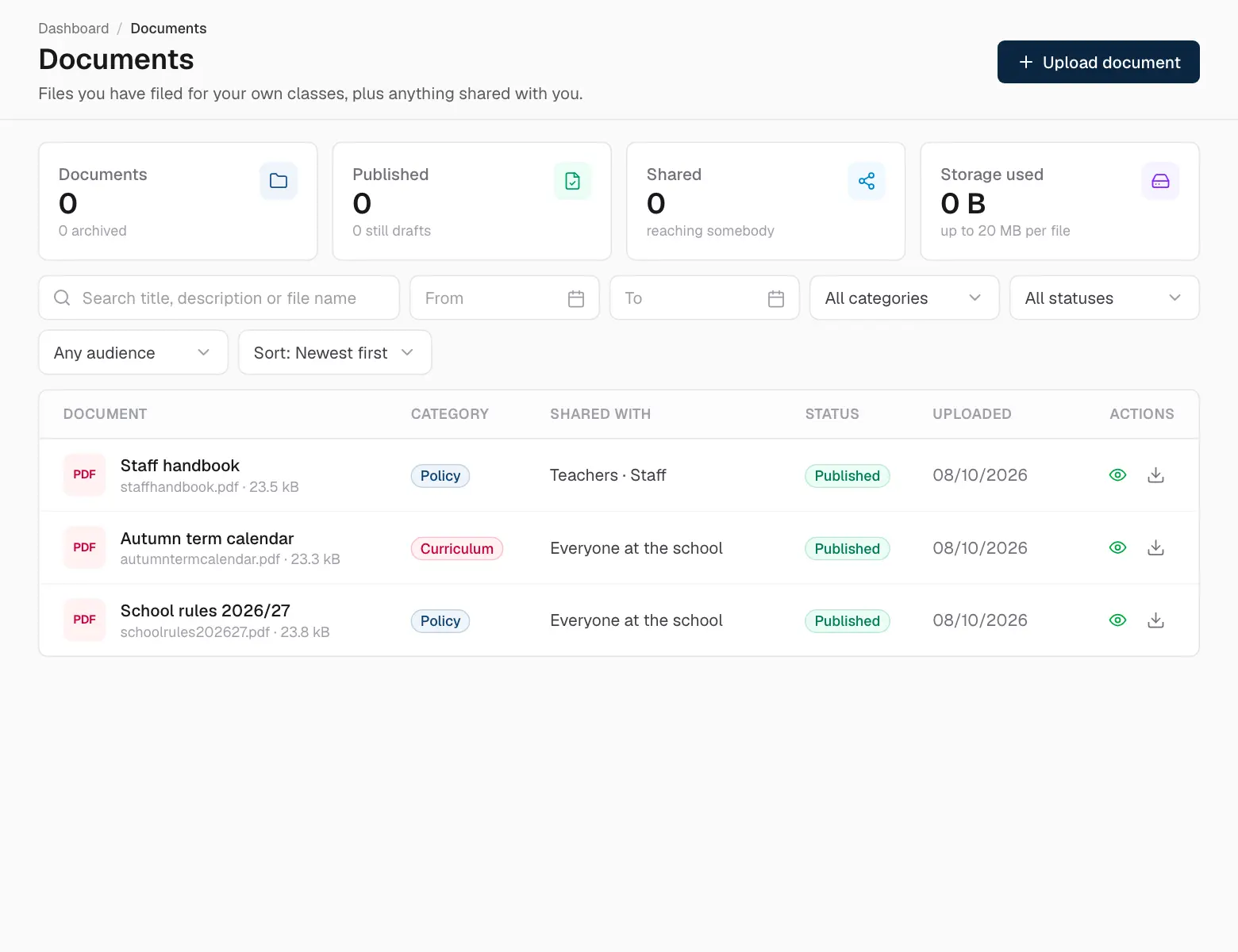Click the Policy badge in School rules row
Screen dimensions: 1238x952
coord(440,620)
